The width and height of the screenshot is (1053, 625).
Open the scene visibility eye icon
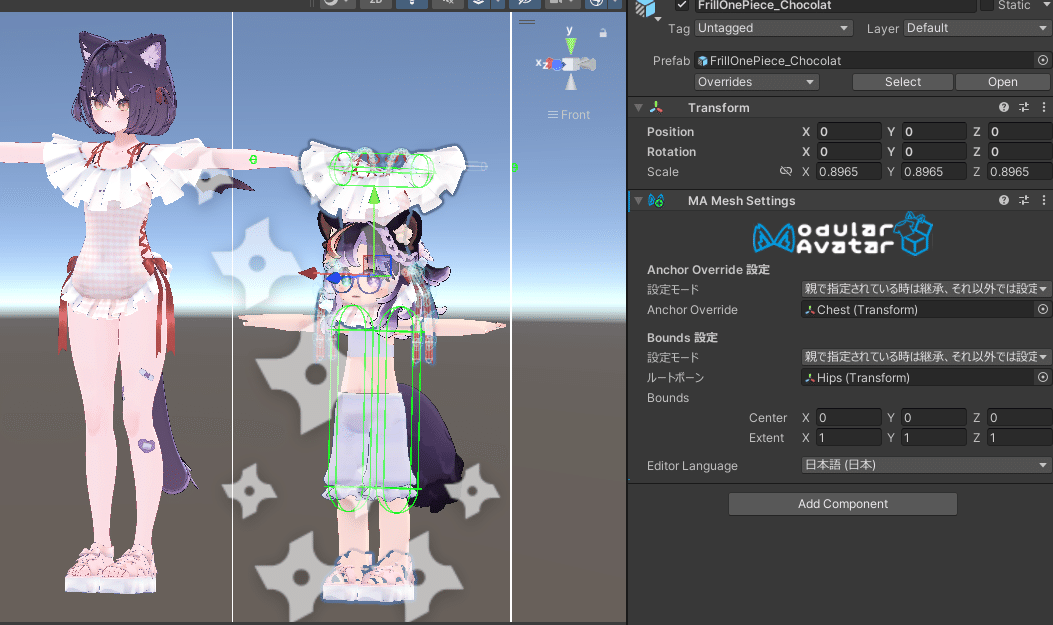coord(524,4)
